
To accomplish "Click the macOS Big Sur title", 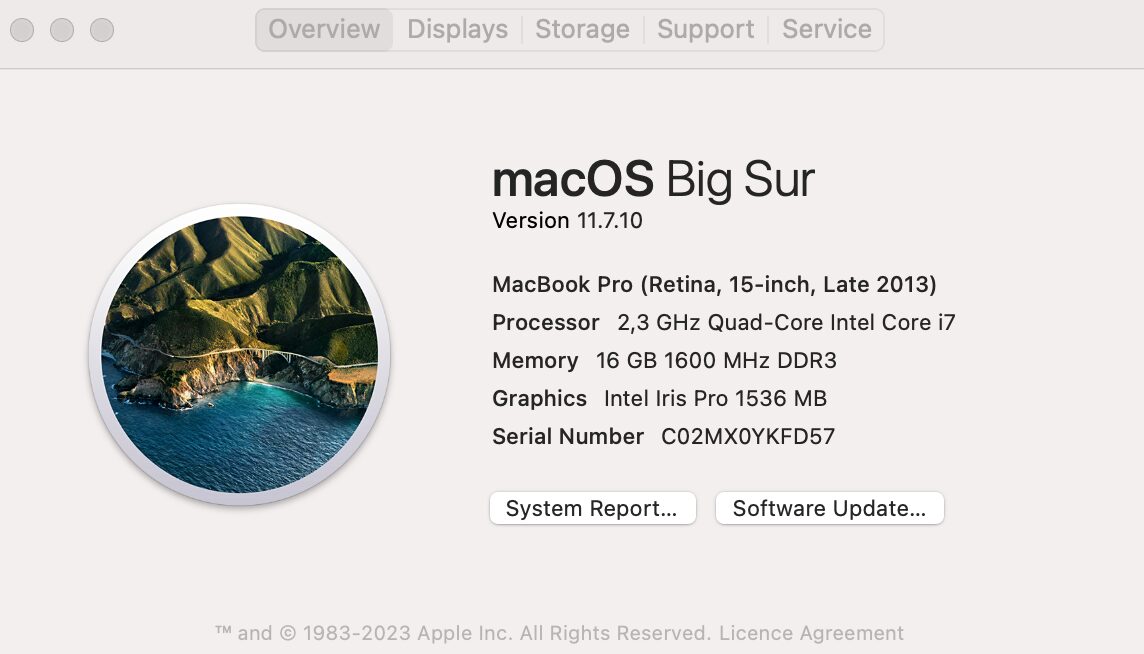I will 653,180.
